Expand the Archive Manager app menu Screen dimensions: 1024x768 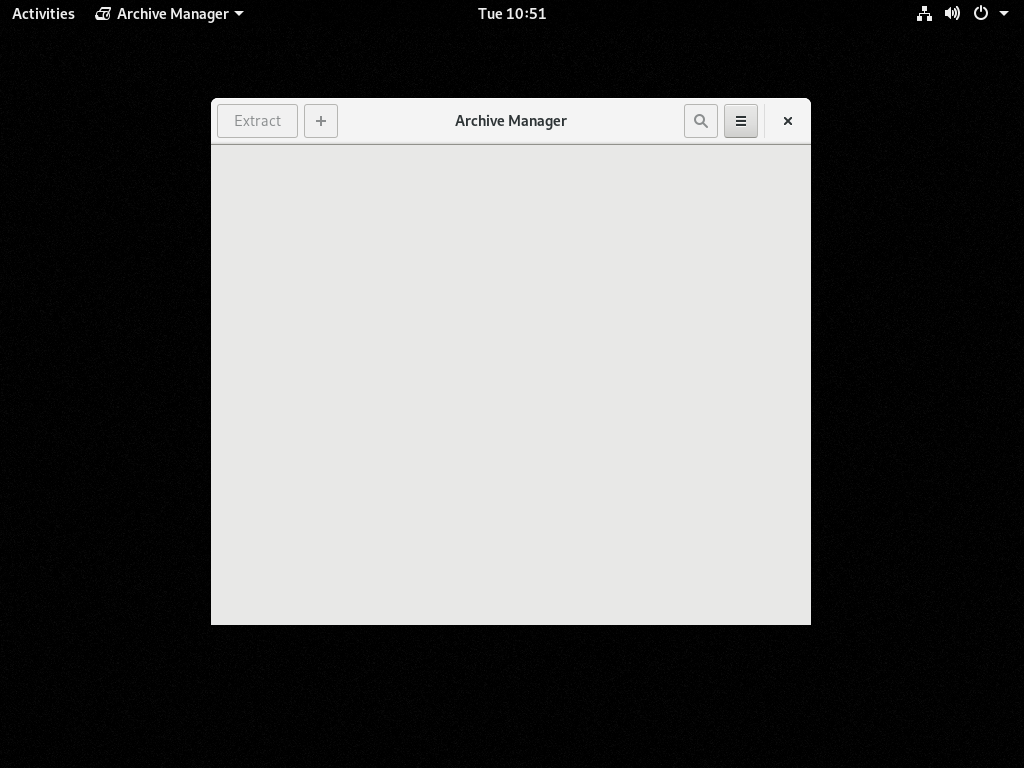point(169,14)
